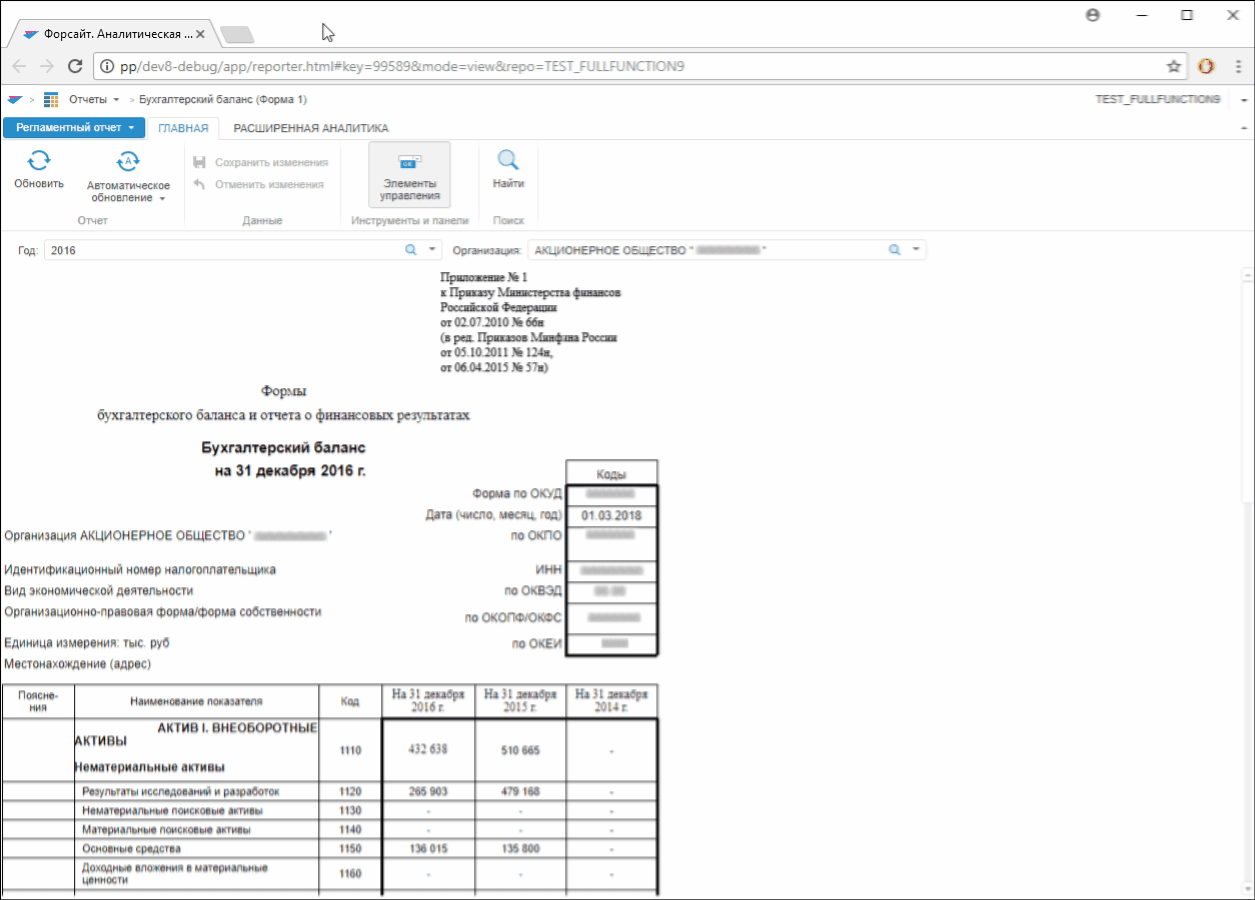Click the Коды header cell
This screenshot has width=1255, height=900.
[611, 473]
